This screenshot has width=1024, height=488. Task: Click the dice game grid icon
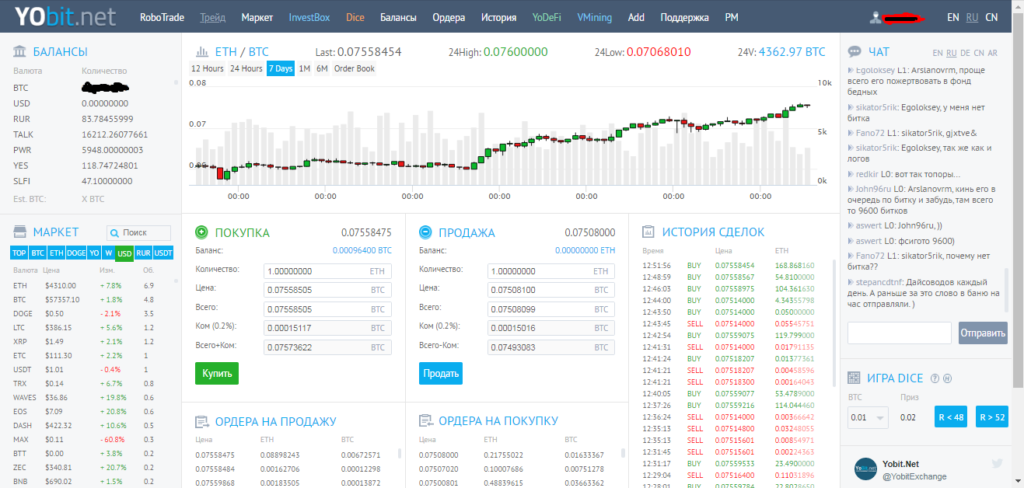[853, 378]
